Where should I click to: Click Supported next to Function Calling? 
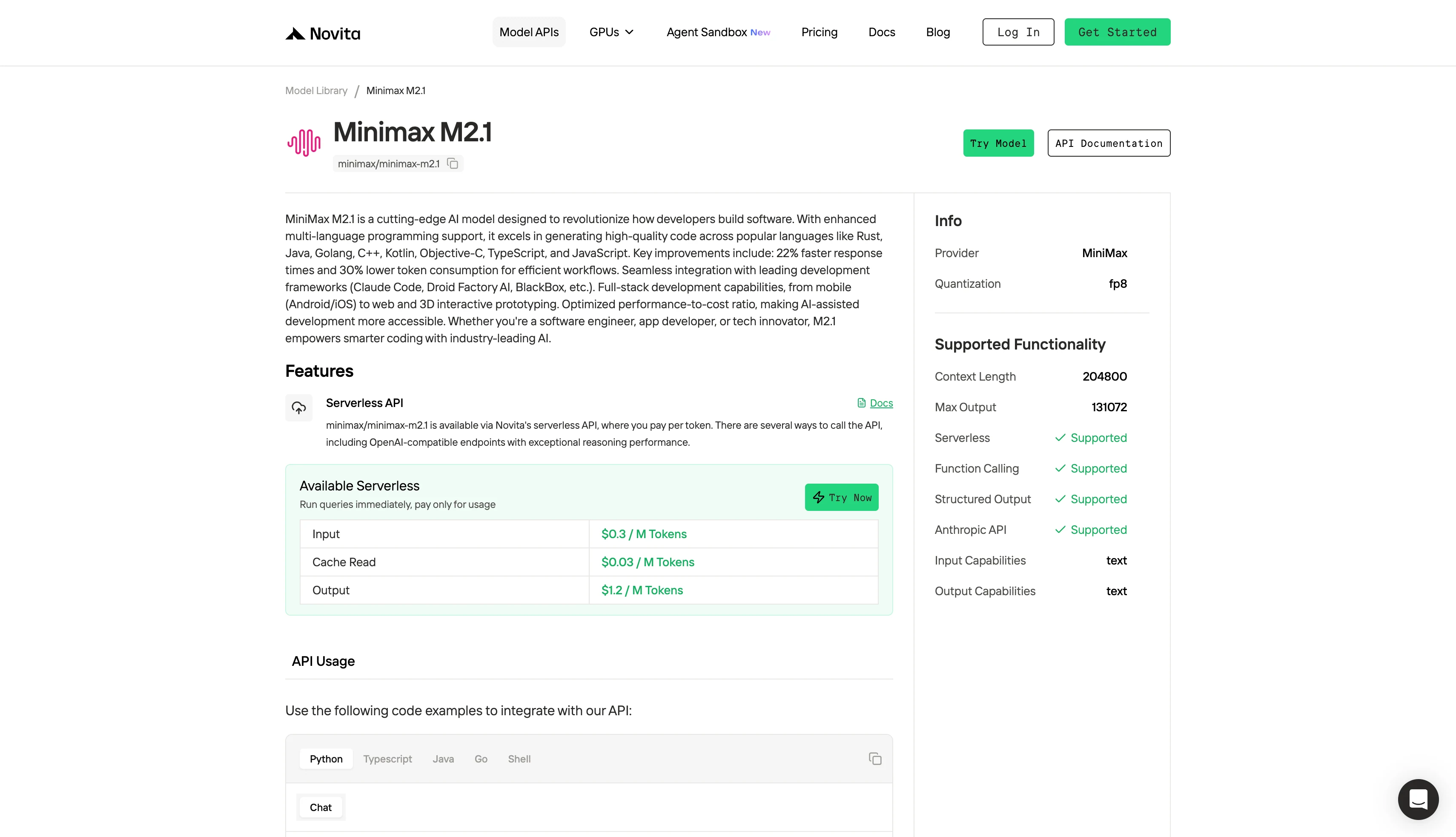pyautogui.click(x=1098, y=468)
